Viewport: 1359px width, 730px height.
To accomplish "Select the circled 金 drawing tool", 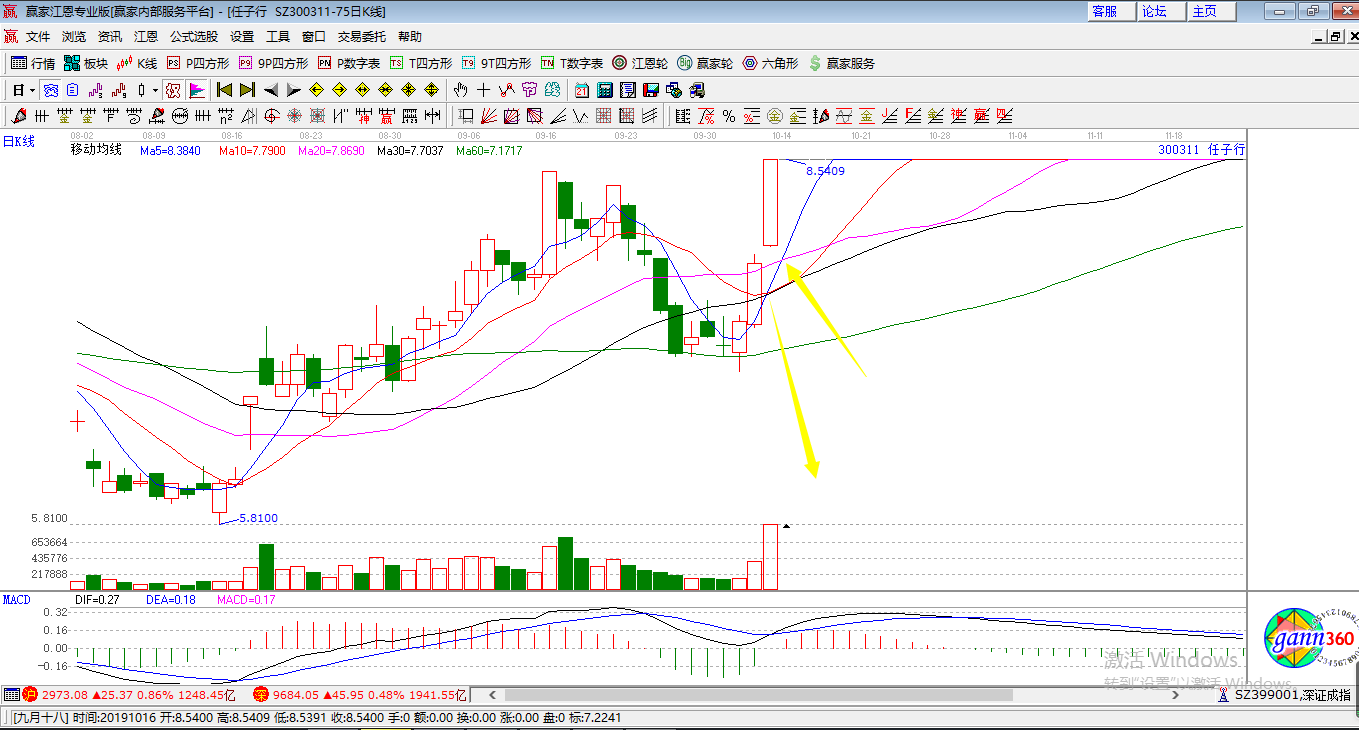I will (774, 116).
